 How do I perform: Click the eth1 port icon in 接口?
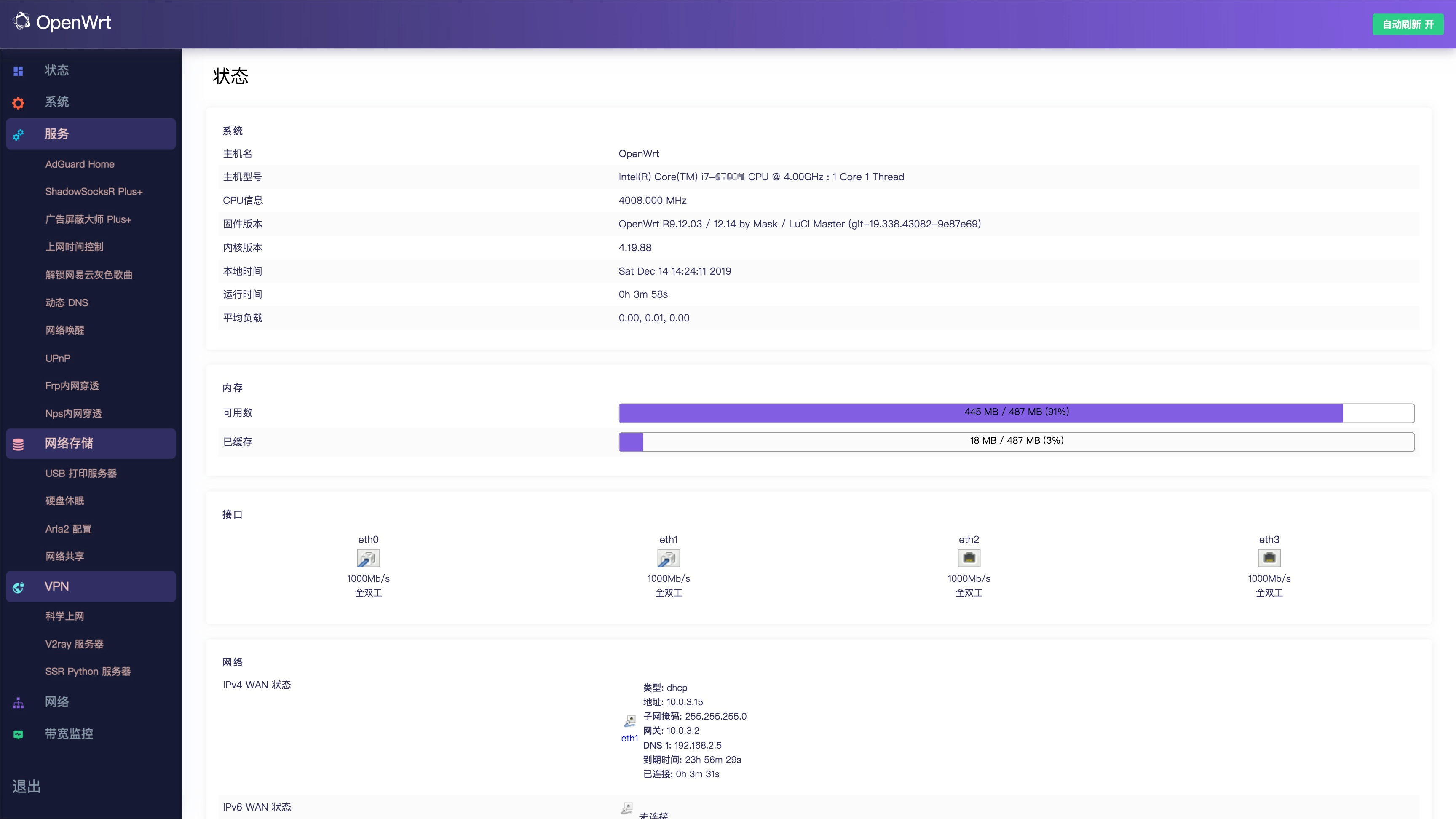coord(668,558)
